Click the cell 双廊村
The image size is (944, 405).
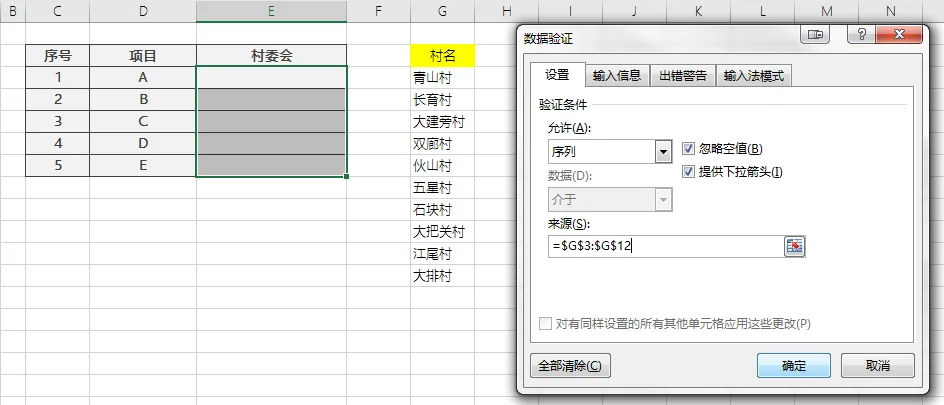coord(442,144)
